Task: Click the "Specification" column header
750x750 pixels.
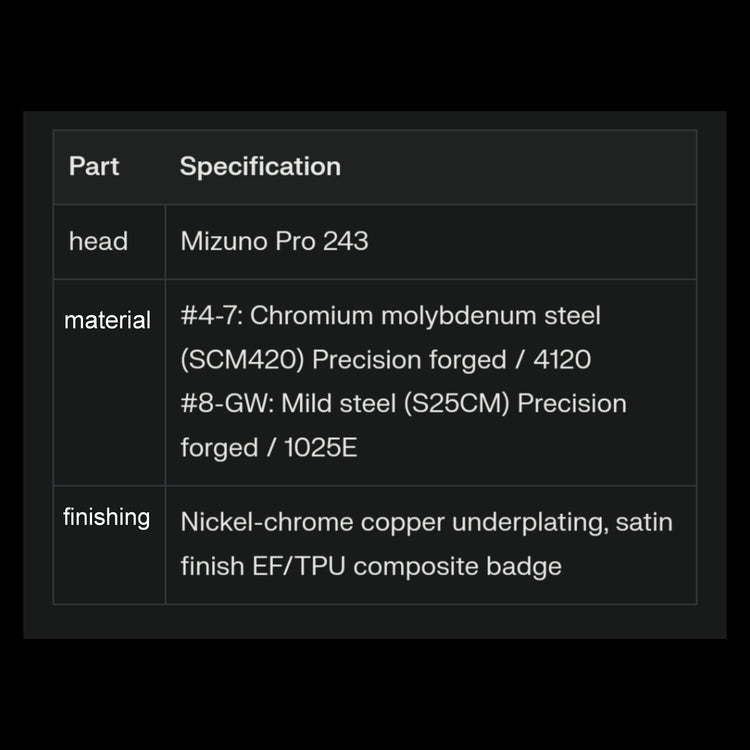Action: (x=260, y=167)
